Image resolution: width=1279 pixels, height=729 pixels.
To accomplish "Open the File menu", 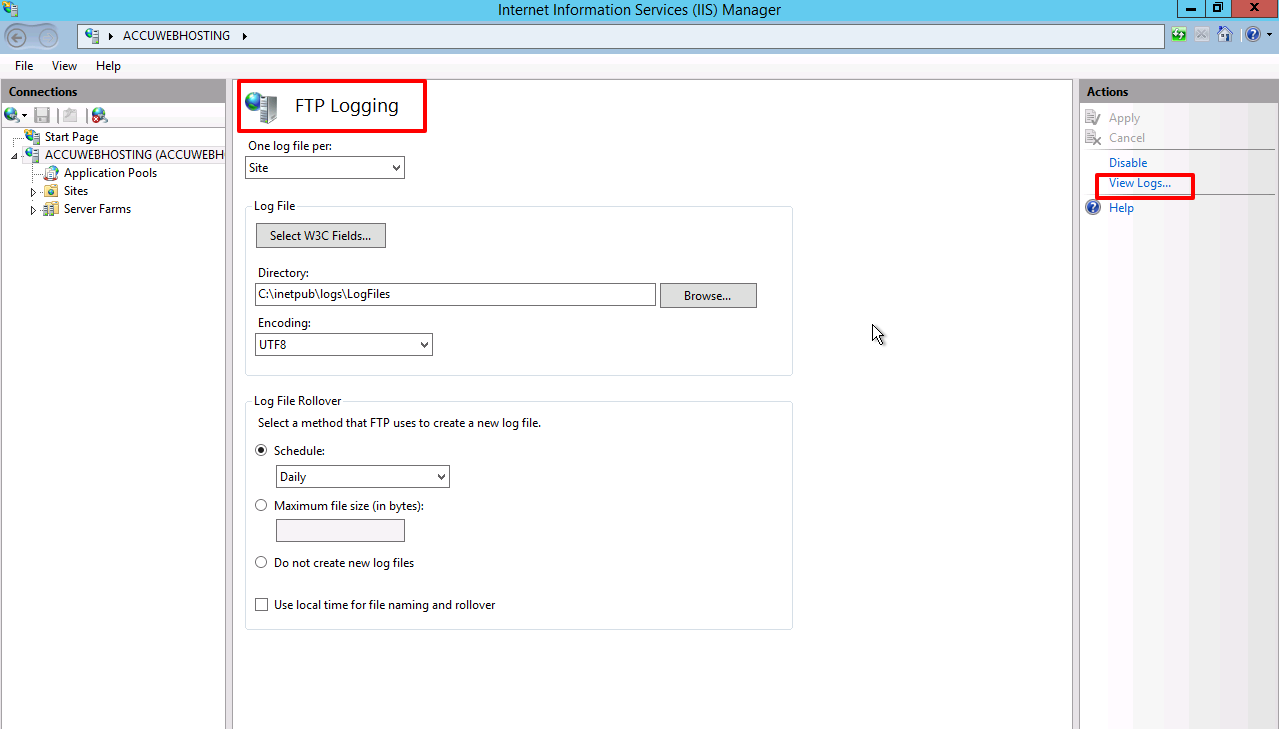I will 23,65.
